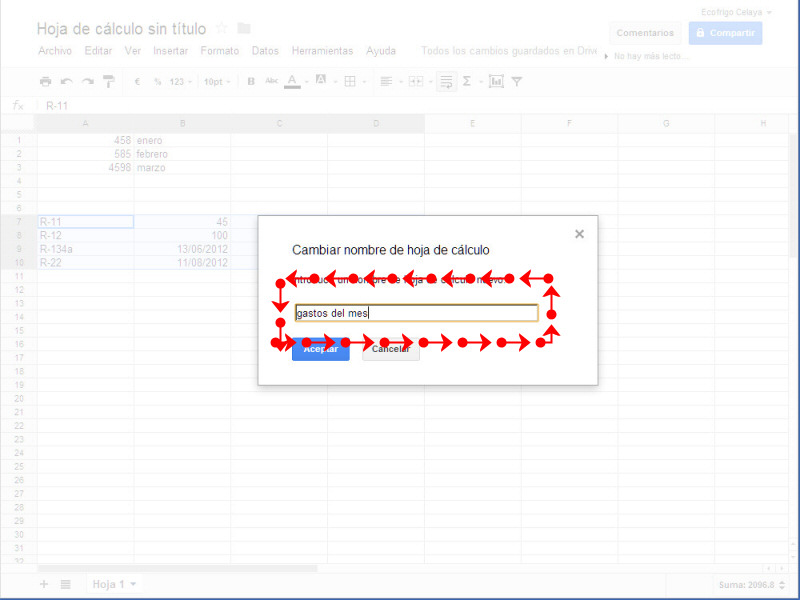Click the redo arrow icon
800x600 pixels.
coord(88,82)
